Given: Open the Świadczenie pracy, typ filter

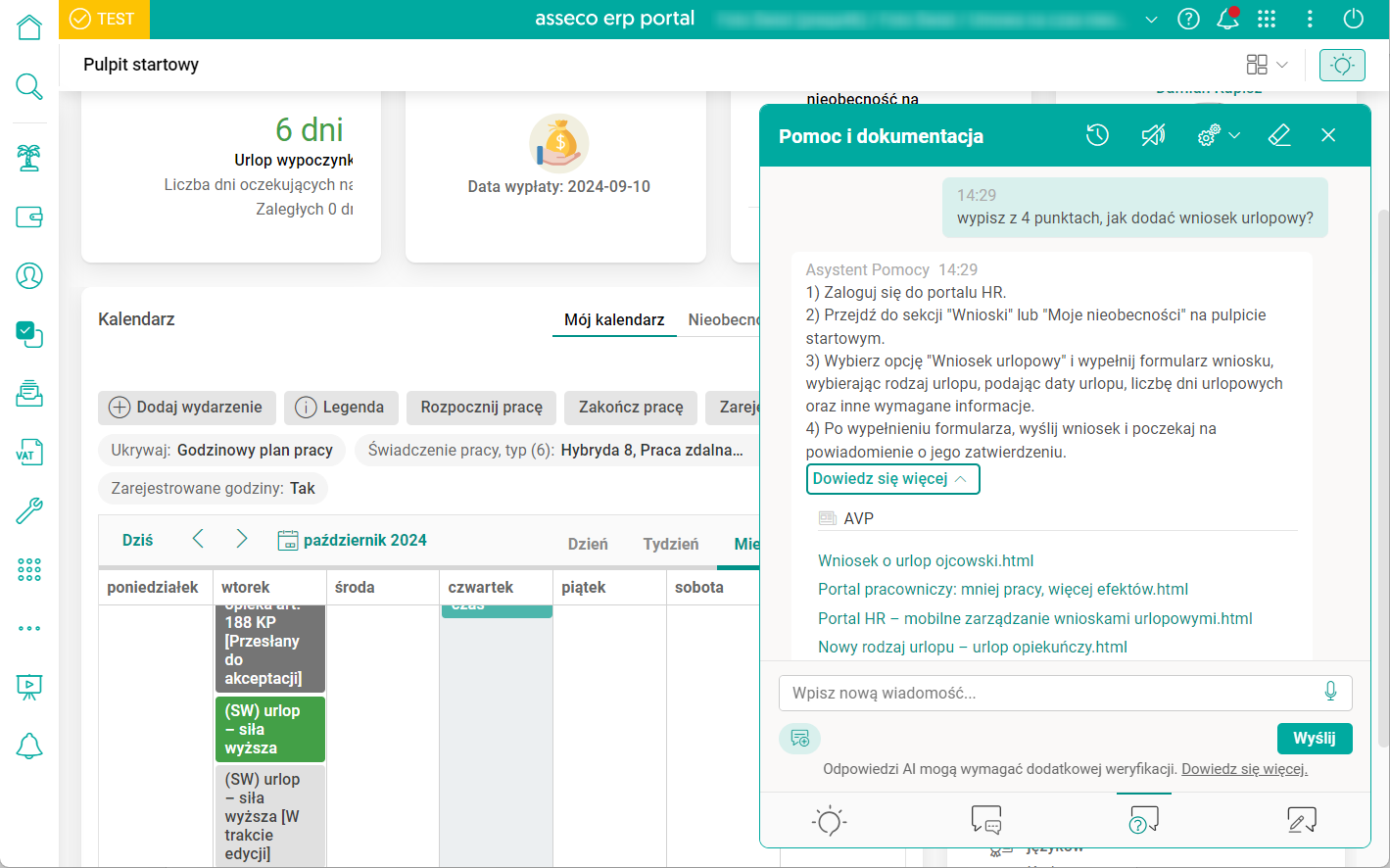Looking at the screenshot, I should pos(555,450).
